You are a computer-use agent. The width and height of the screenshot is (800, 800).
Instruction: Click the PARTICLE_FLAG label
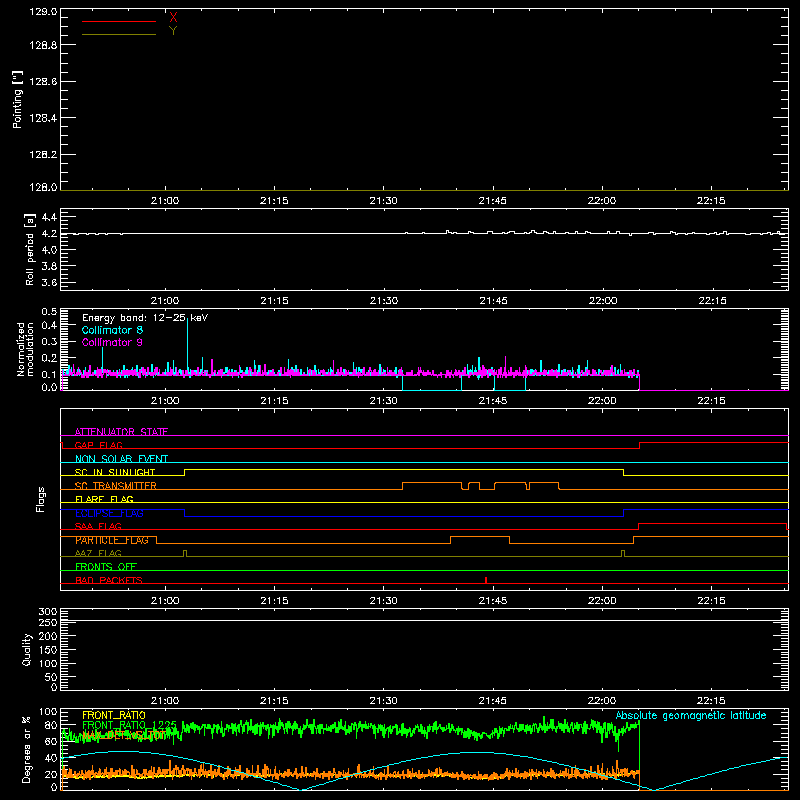[112, 540]
